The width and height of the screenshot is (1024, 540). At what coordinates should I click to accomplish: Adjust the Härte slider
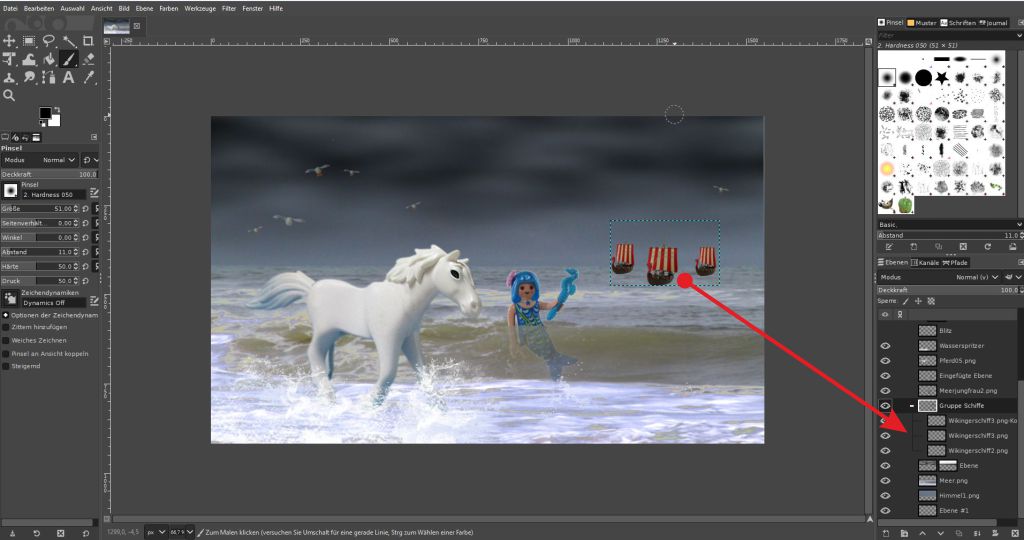click(39, 266)
